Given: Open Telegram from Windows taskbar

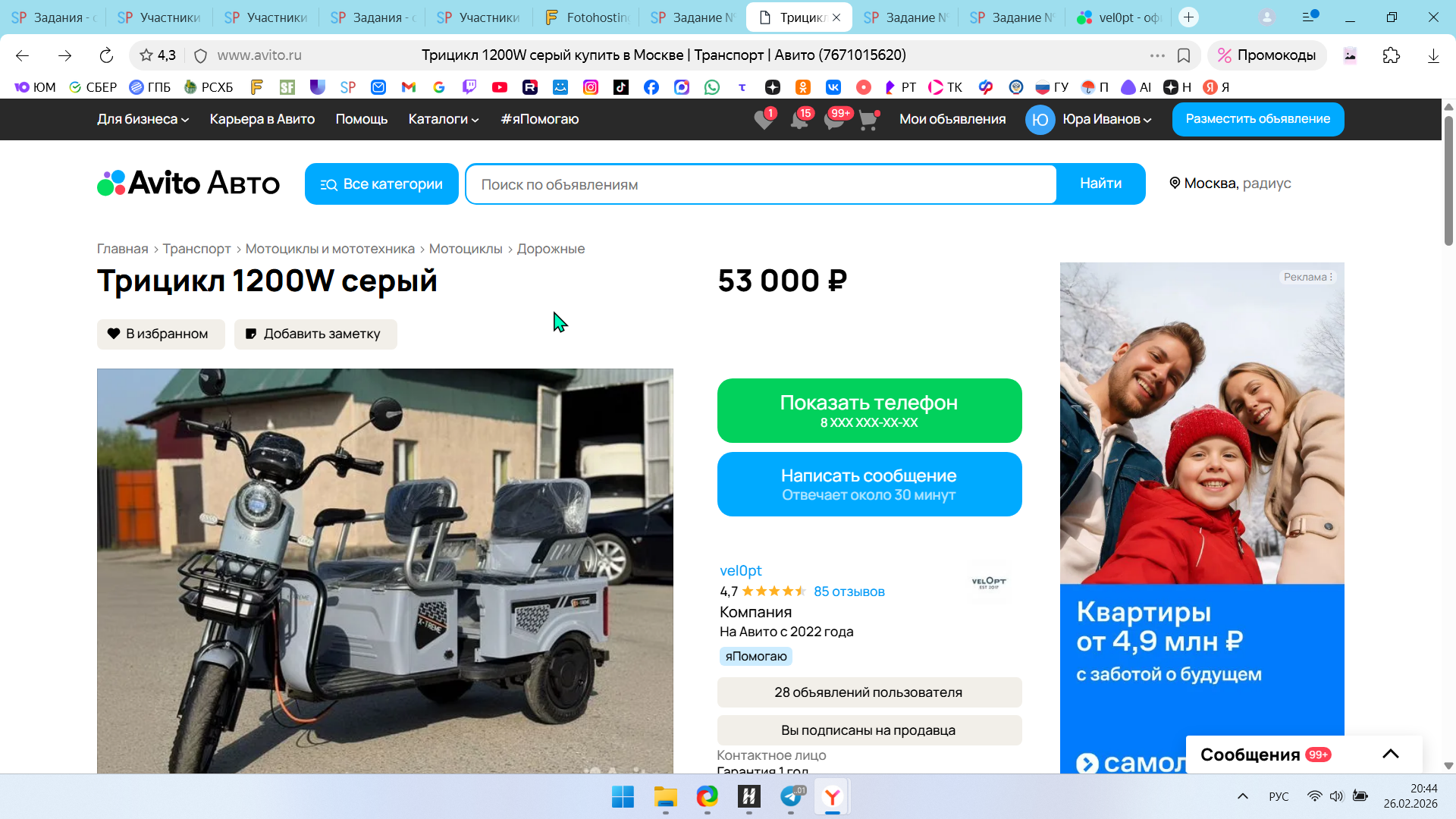Looking at the screenshot, I should coord(791,796).
